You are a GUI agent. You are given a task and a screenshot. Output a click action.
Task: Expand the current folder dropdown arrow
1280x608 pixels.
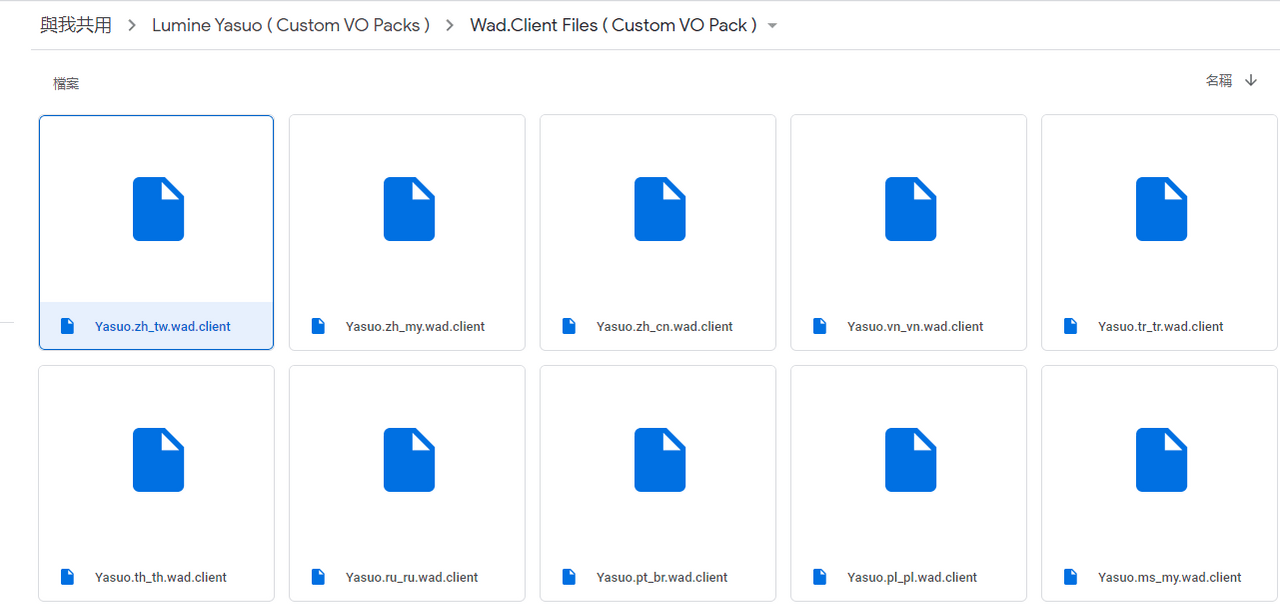(772, 26)
